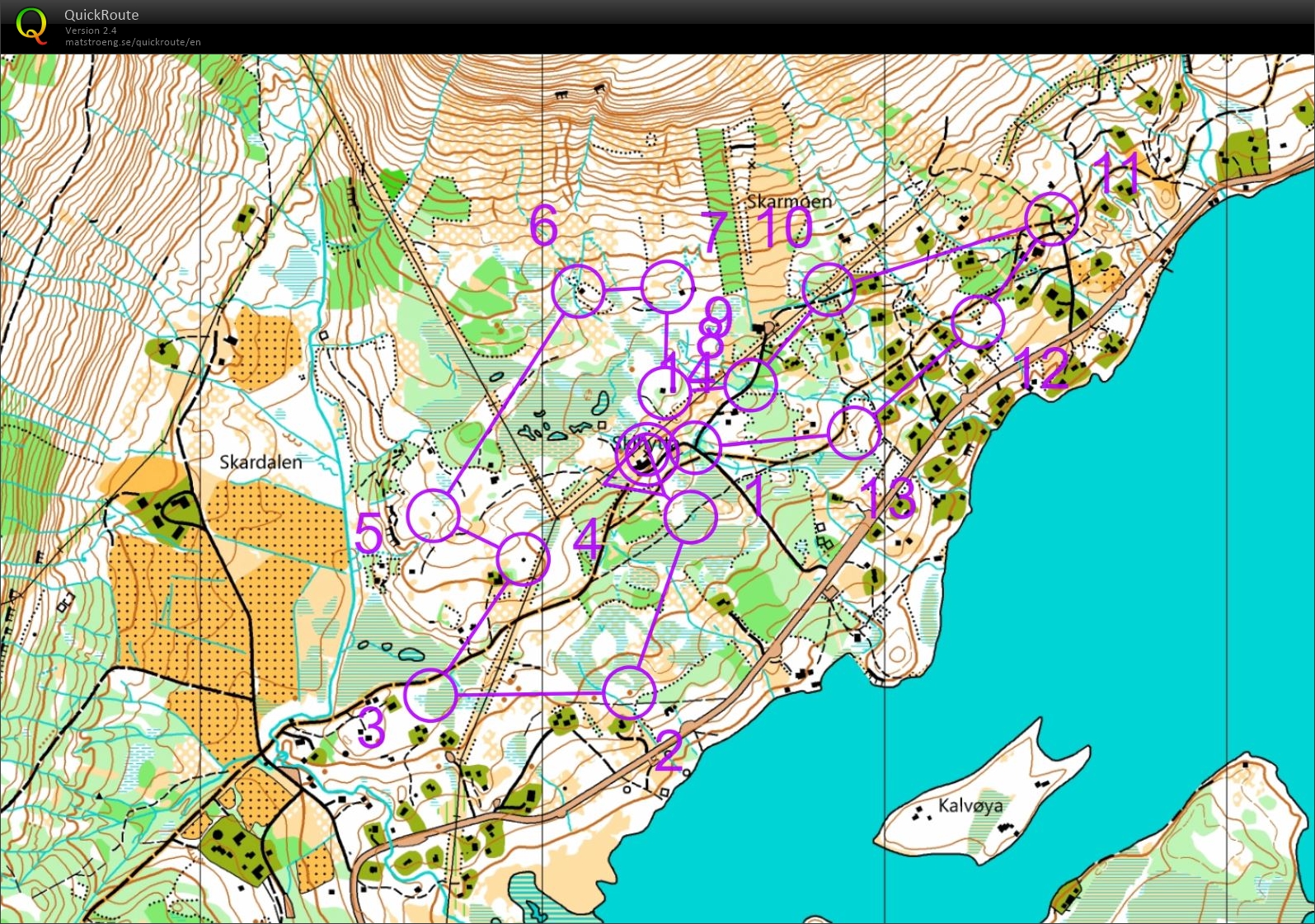The height and width of the screenshot is (924, 1315).
Task: Click the purple number label '5'
Action: click(x=369, y=533)
